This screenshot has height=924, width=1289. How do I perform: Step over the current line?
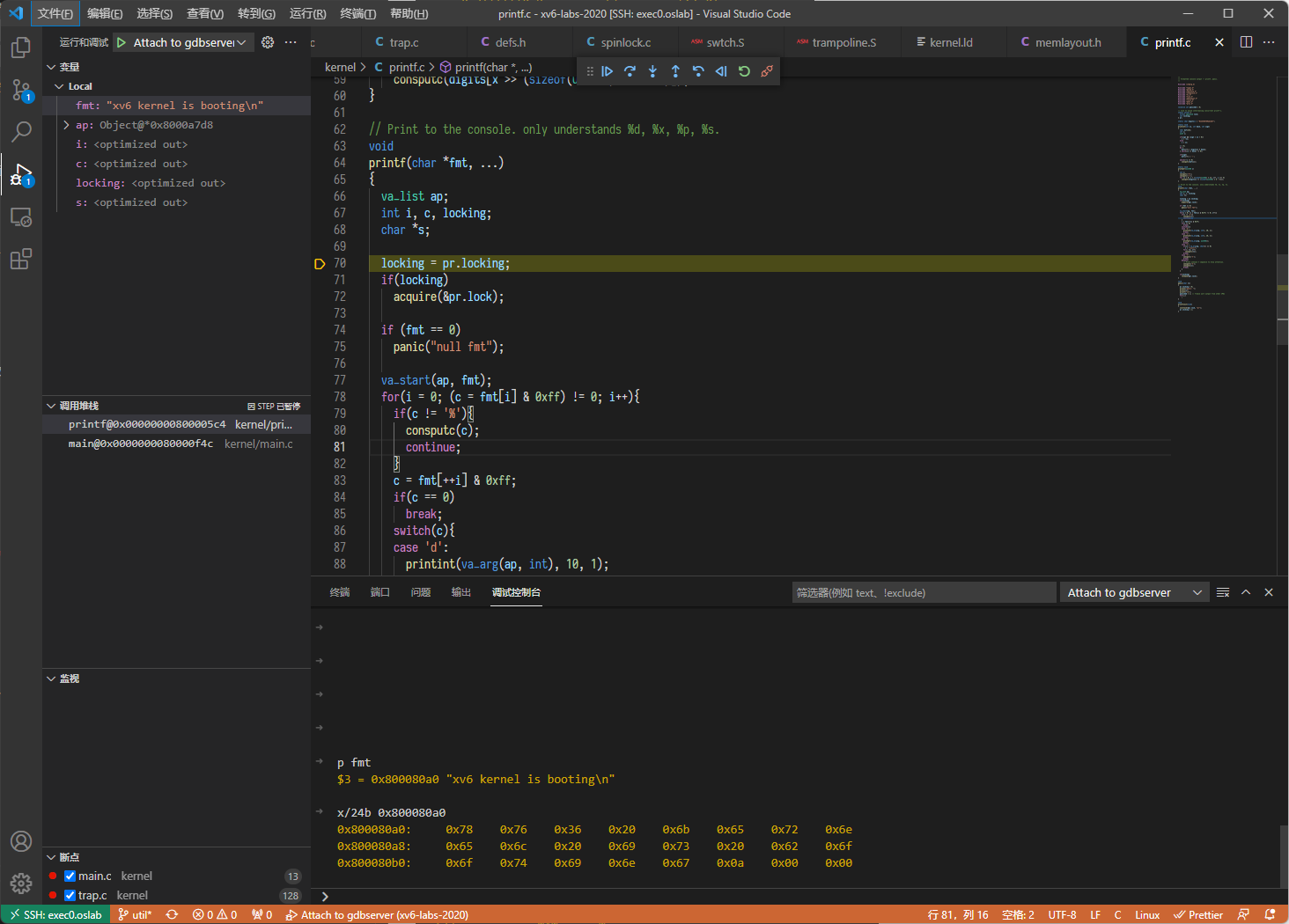630,71
